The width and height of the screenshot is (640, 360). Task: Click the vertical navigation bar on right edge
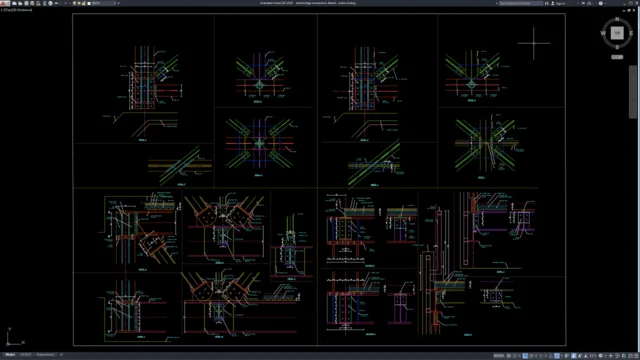point(632,92)
